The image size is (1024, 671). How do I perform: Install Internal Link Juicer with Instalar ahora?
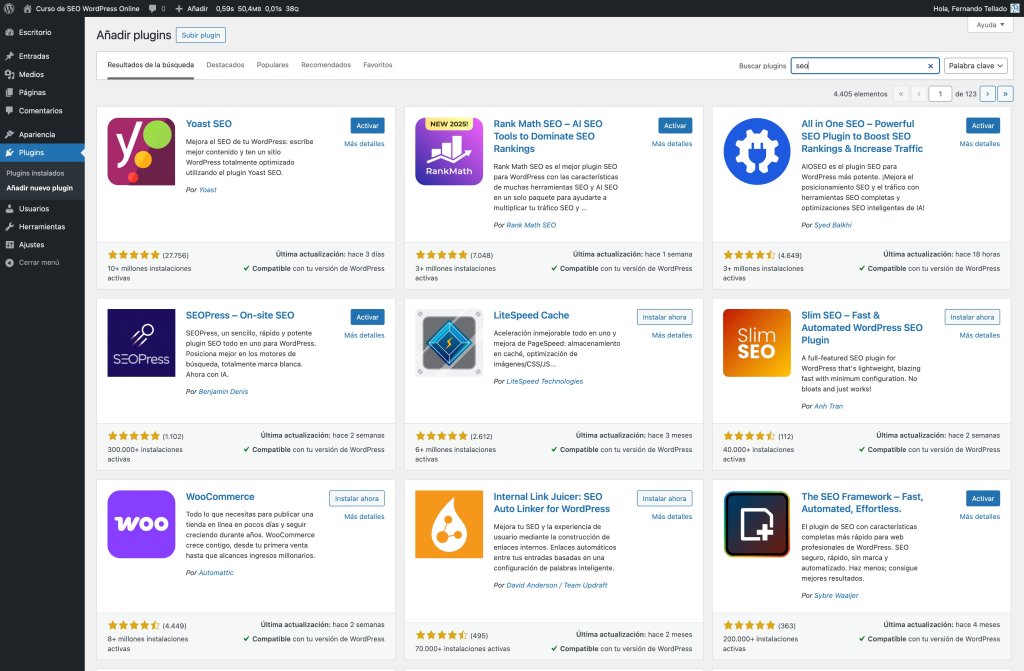point(664,499)
